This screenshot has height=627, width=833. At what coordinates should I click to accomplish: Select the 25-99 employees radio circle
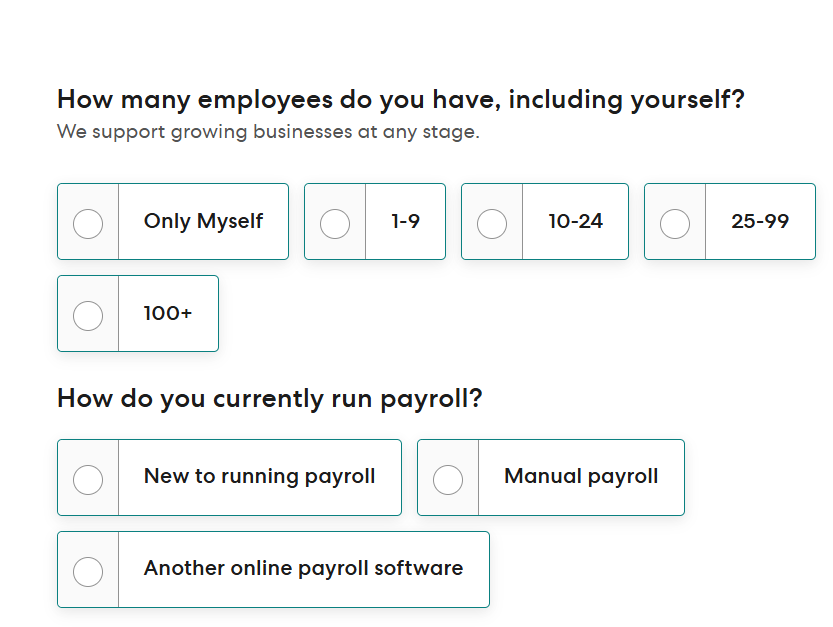click(x=675, y=223)
